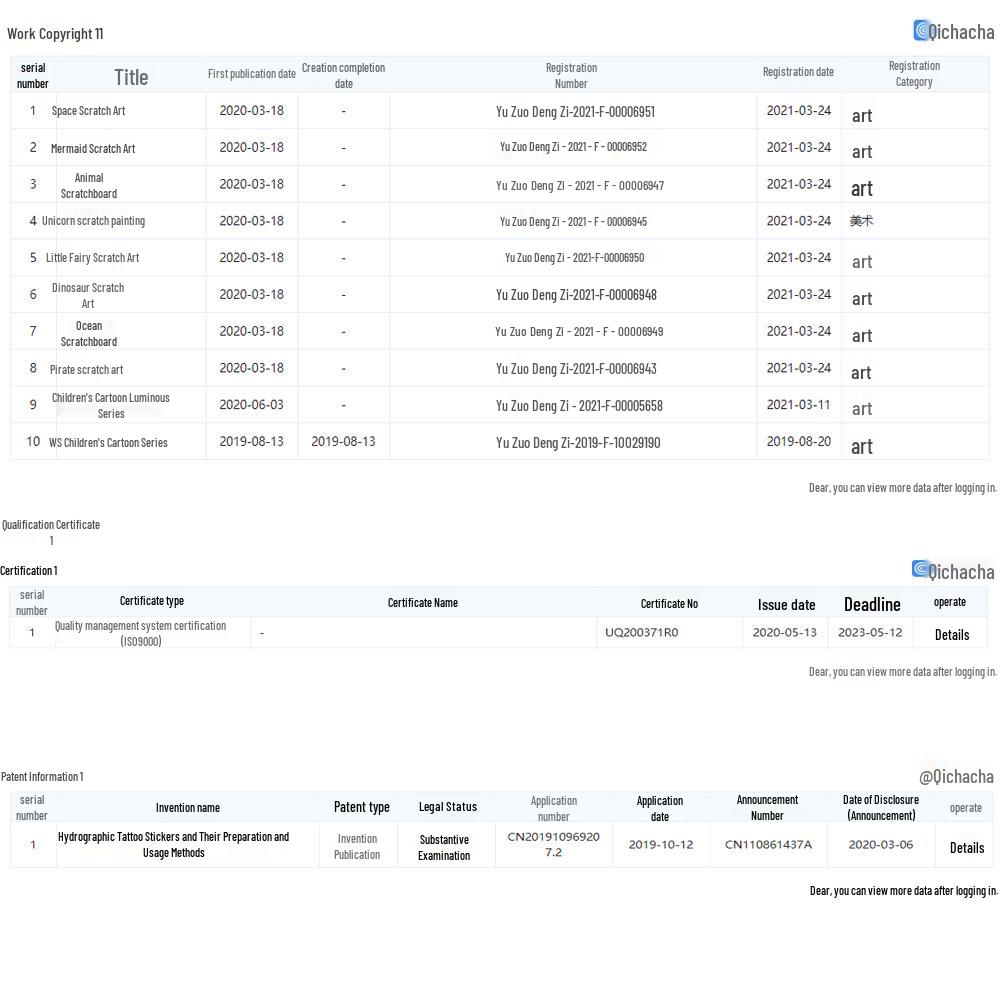Click the Legal Status column header
This screenshot has height=1000, width=1000.
click(447, 807)
